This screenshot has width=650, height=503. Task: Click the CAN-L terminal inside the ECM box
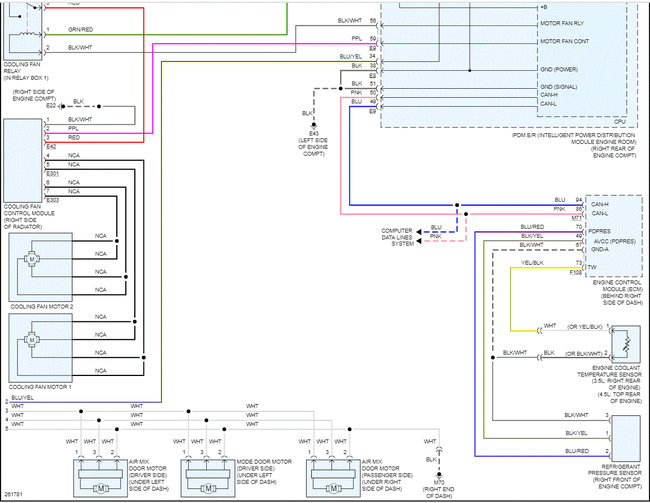[599, 214]
